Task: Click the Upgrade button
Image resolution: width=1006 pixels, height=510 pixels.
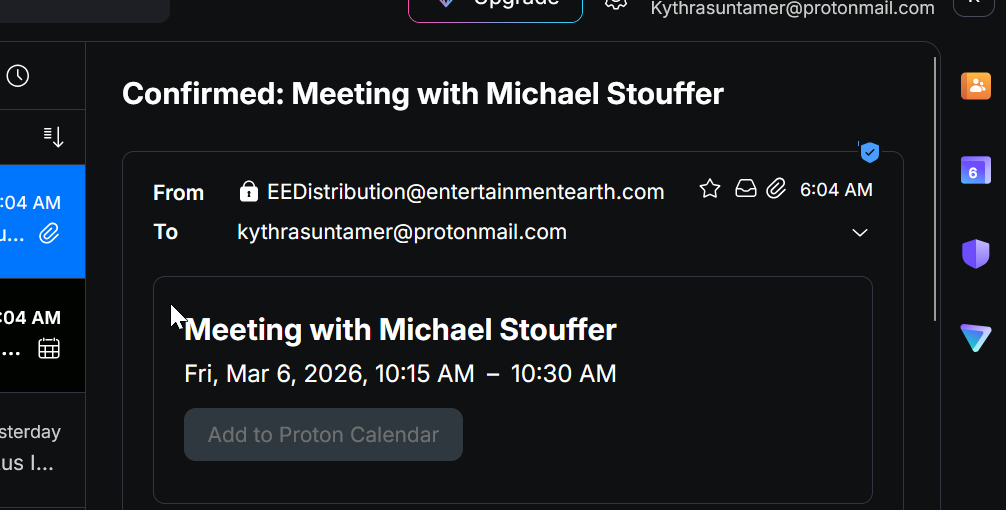Action: [495, 5]
